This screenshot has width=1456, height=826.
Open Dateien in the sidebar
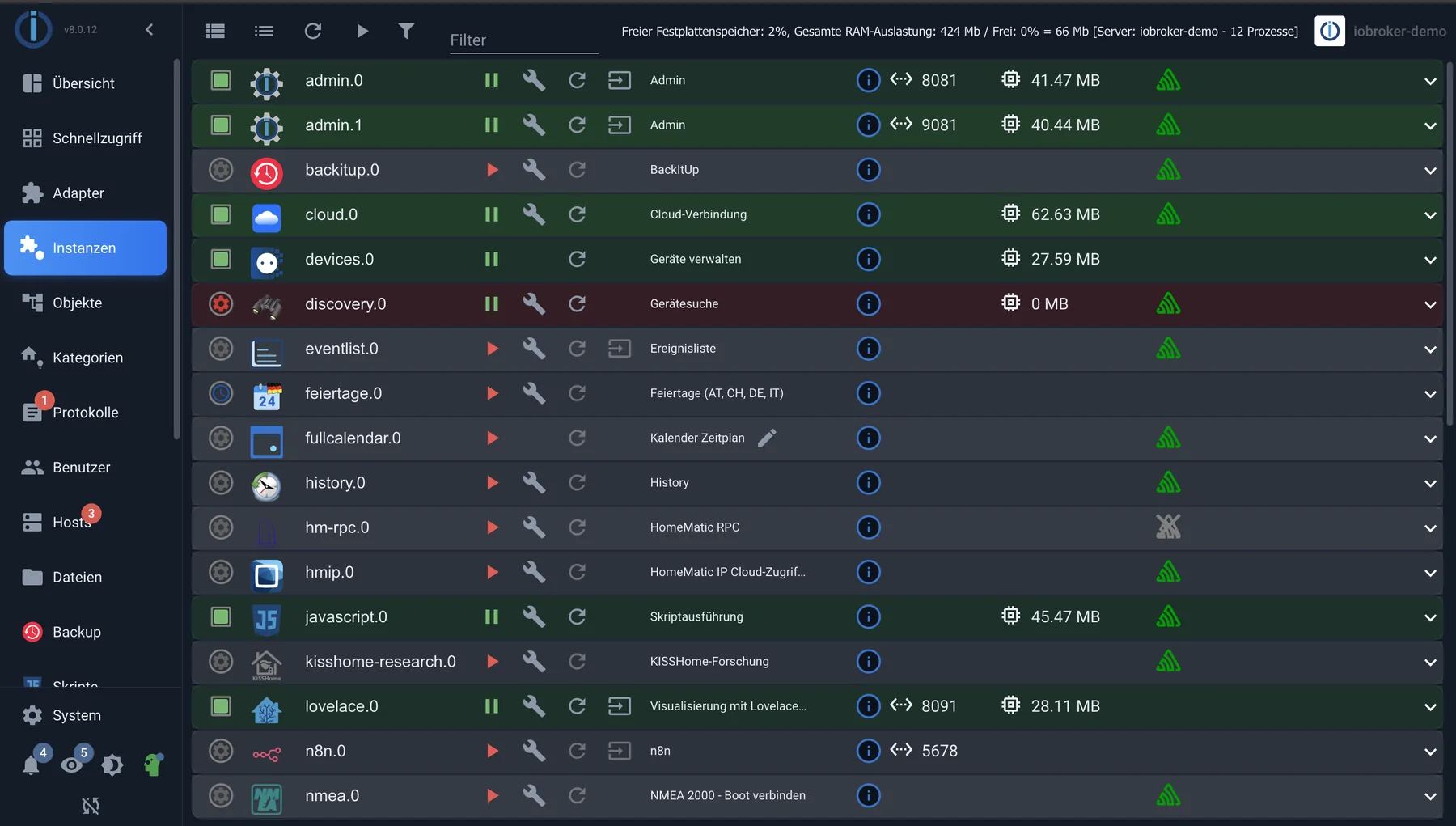pyautogui.click(x=85, y=577)
